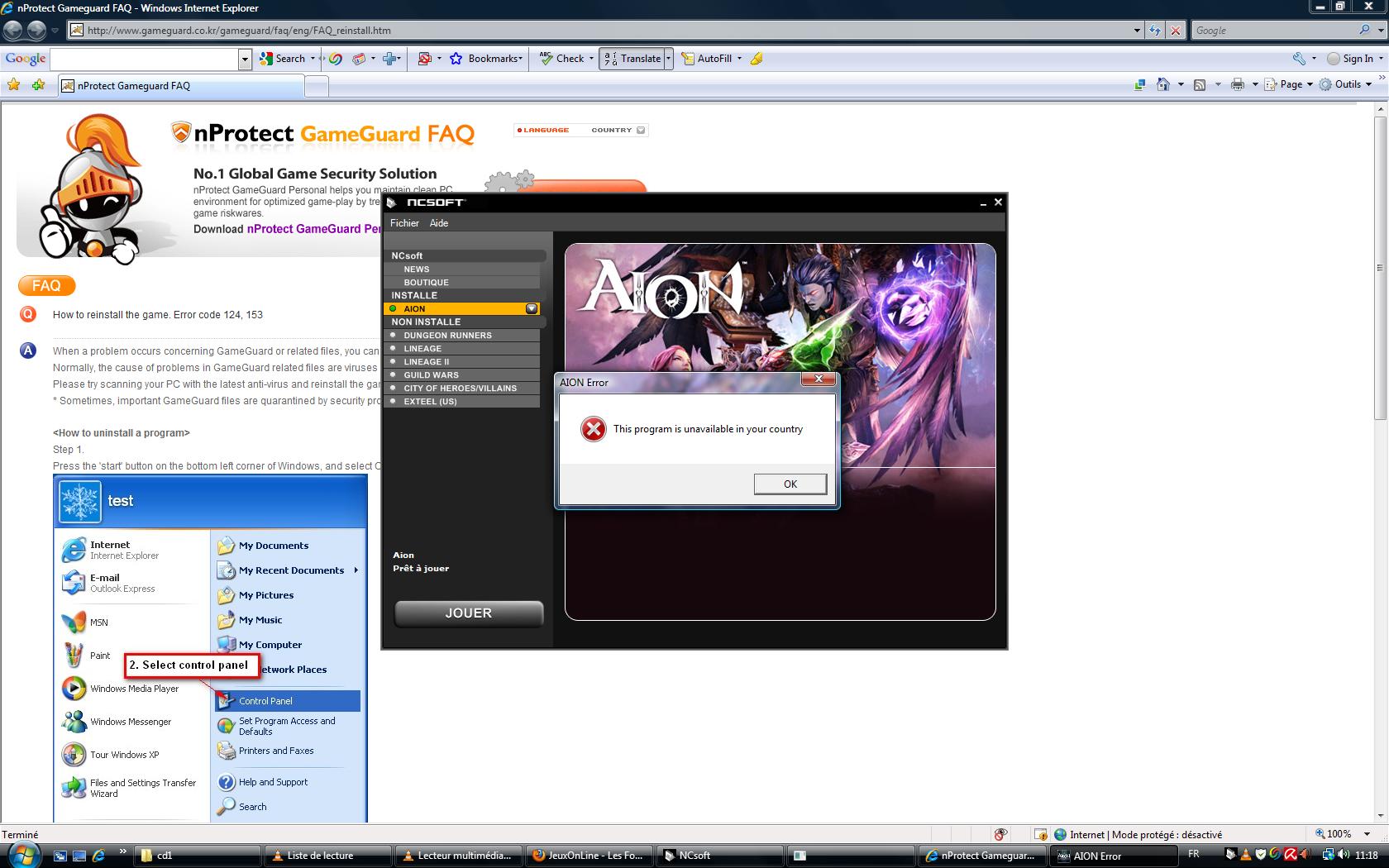Click the Internet Explorer forward arrow button
The image size is (1389, 868).
click(x=36, y=31)
